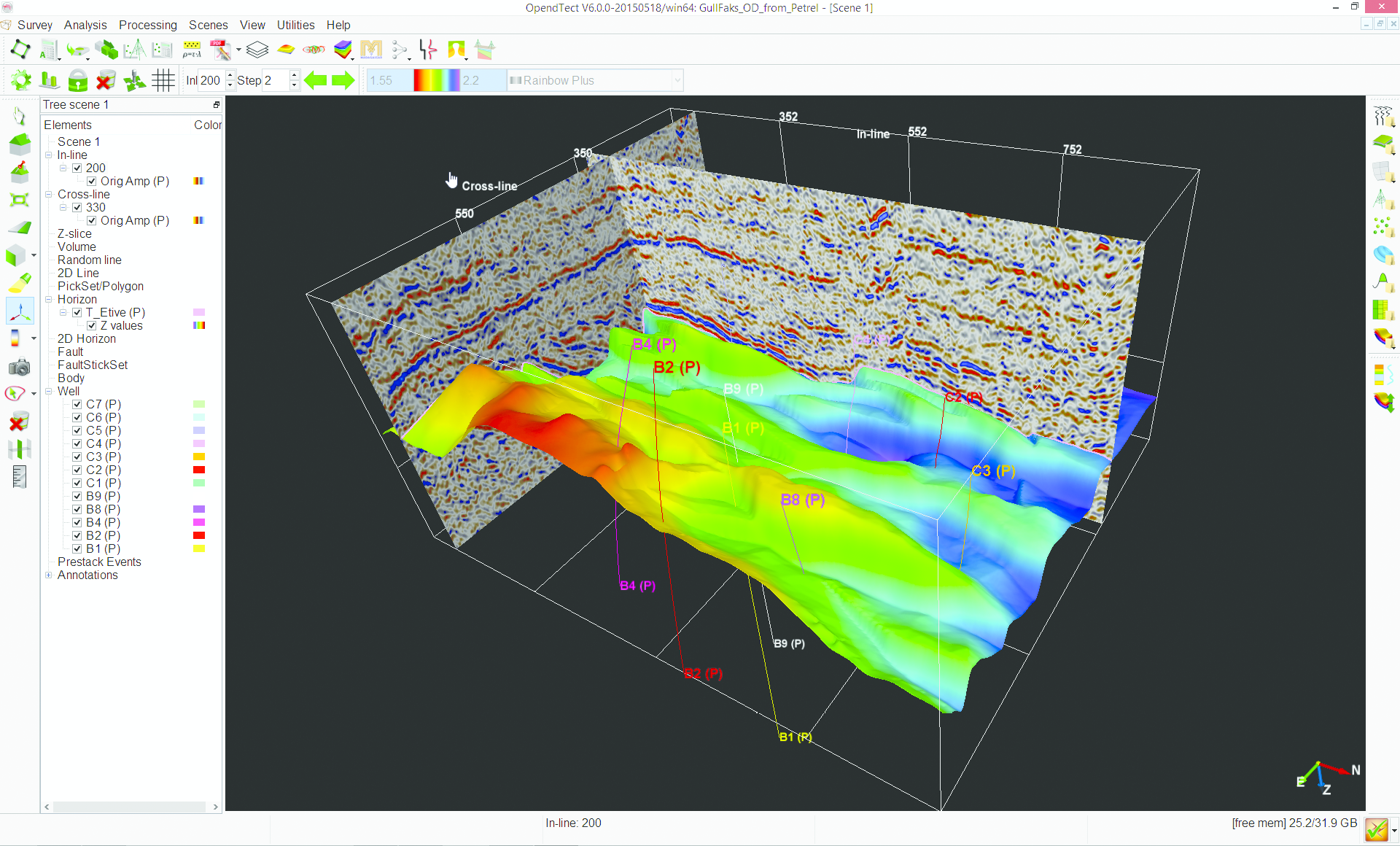Click the Inl number input field
Screen dimensions: 1400x846
coord(210,80)
